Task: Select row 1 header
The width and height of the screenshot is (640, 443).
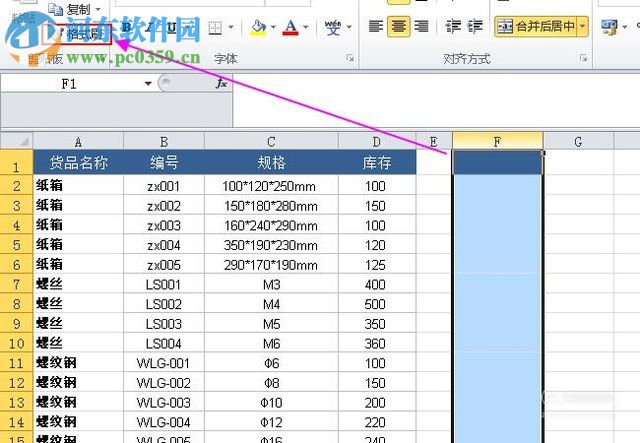Action: (x=16, y=163)
